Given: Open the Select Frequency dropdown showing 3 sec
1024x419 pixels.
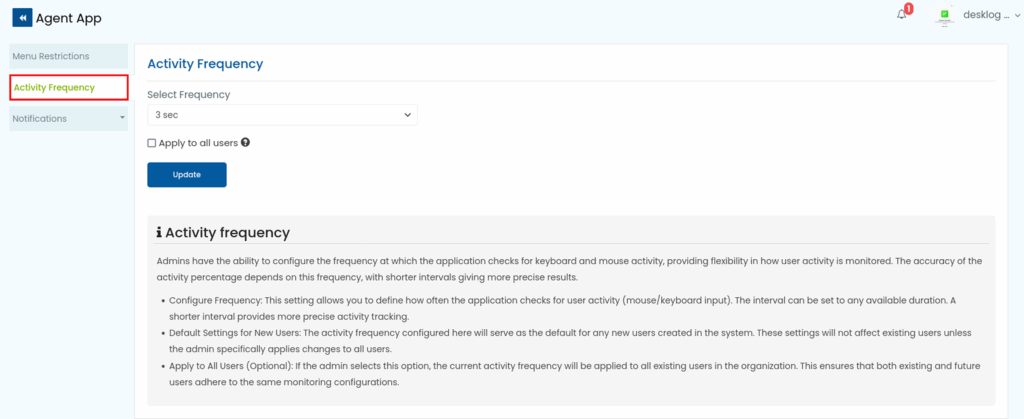Looking at the screenshot, I should pos(282,115).
